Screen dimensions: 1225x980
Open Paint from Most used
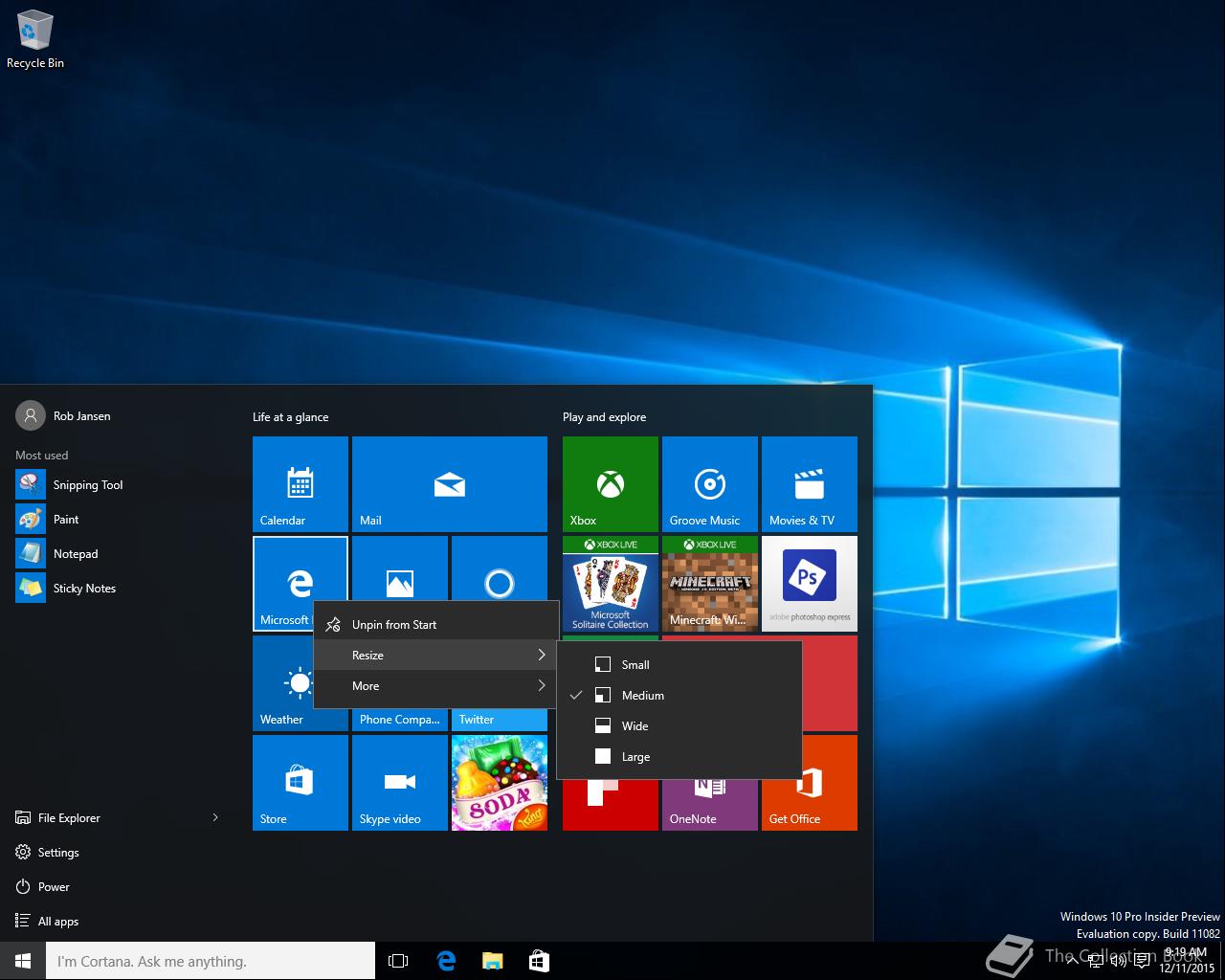(x=119, y=520)
